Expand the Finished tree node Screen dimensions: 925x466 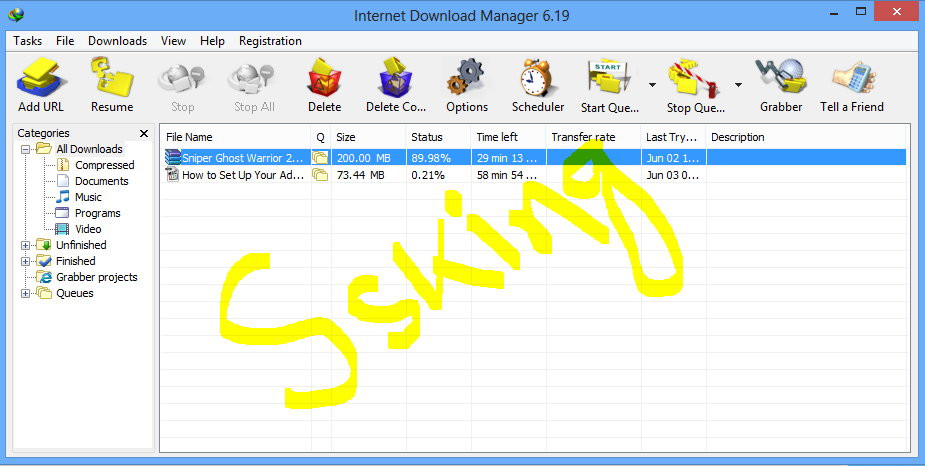pyautogui.click(x=25, y=261)
